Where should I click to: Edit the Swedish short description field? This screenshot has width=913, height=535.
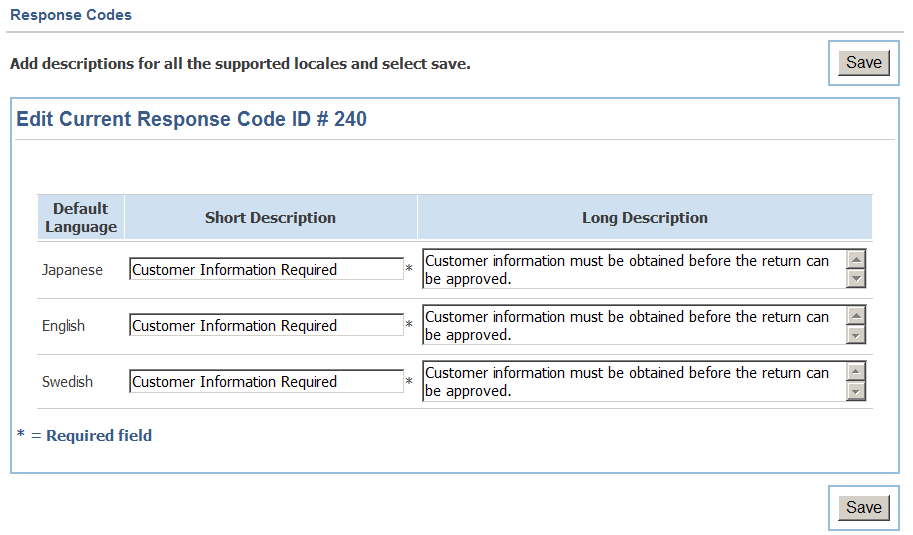266,381
